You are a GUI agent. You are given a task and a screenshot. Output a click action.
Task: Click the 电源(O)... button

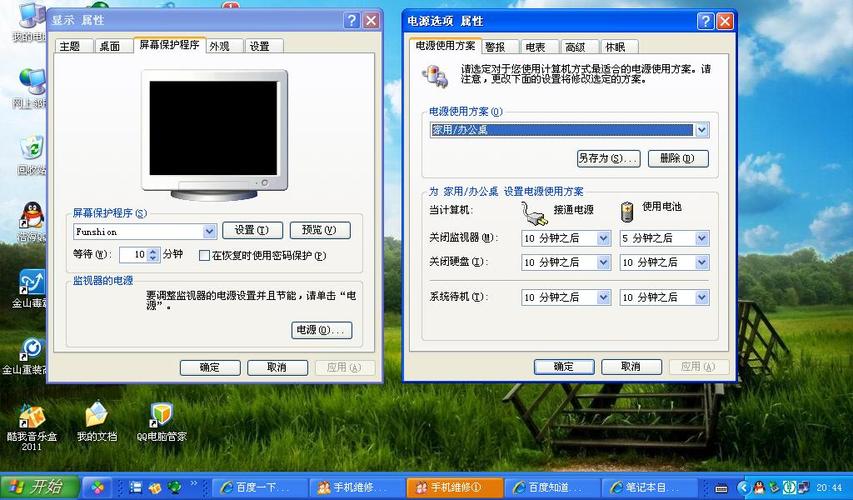click(322, 330)
